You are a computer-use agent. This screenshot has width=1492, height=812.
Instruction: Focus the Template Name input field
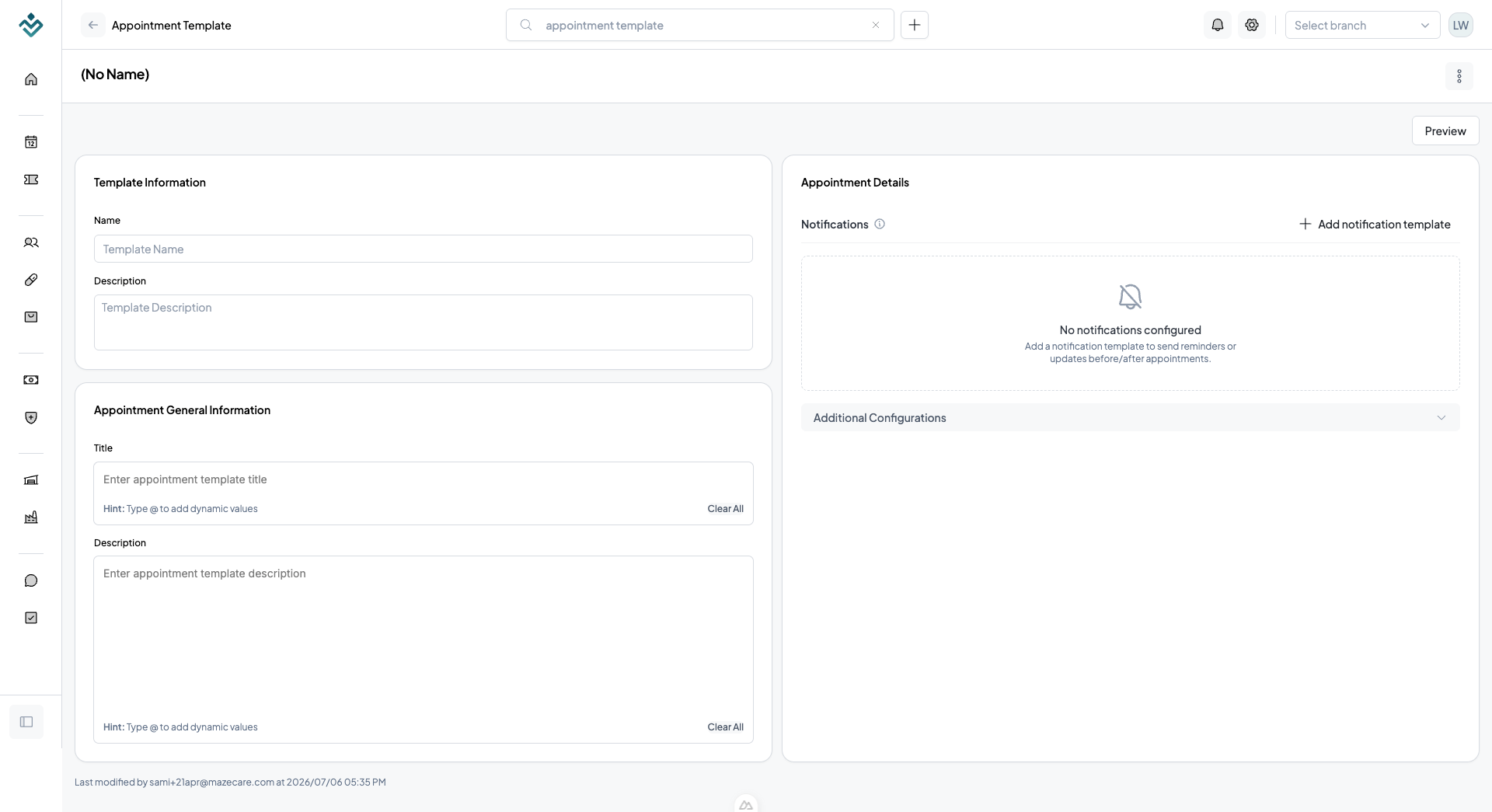424,249
